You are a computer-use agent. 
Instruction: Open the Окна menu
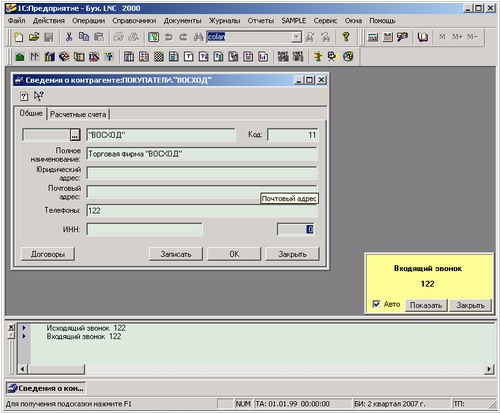point(353,21)
